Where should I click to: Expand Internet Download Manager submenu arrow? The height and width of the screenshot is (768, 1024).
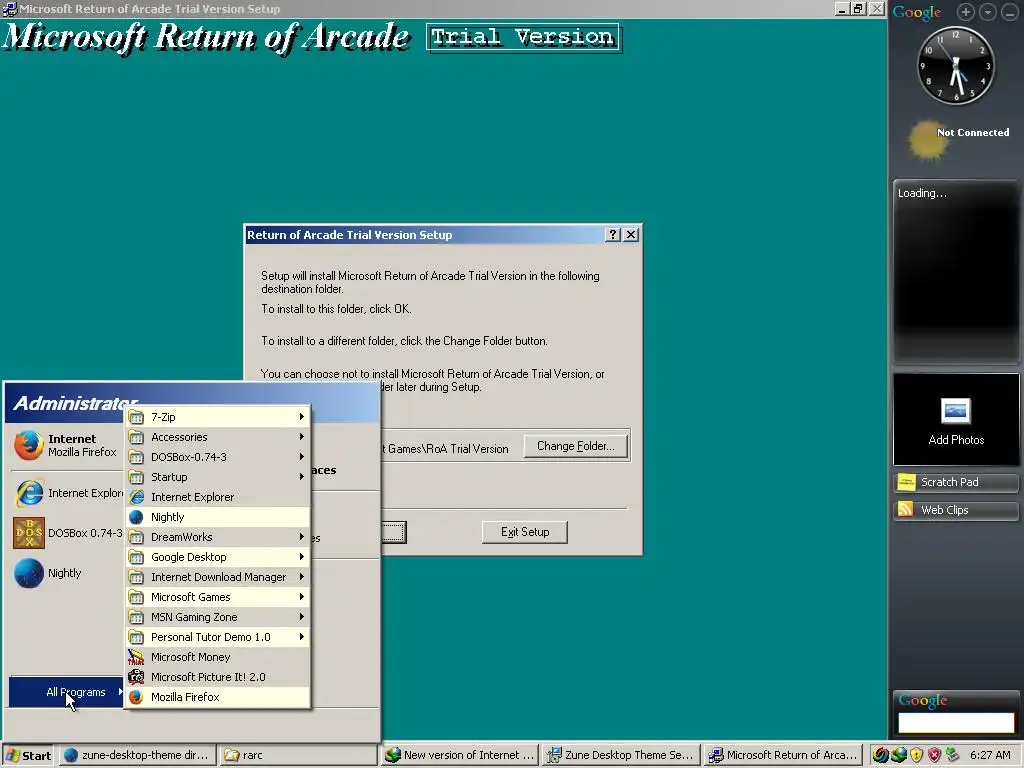point(302,577)
